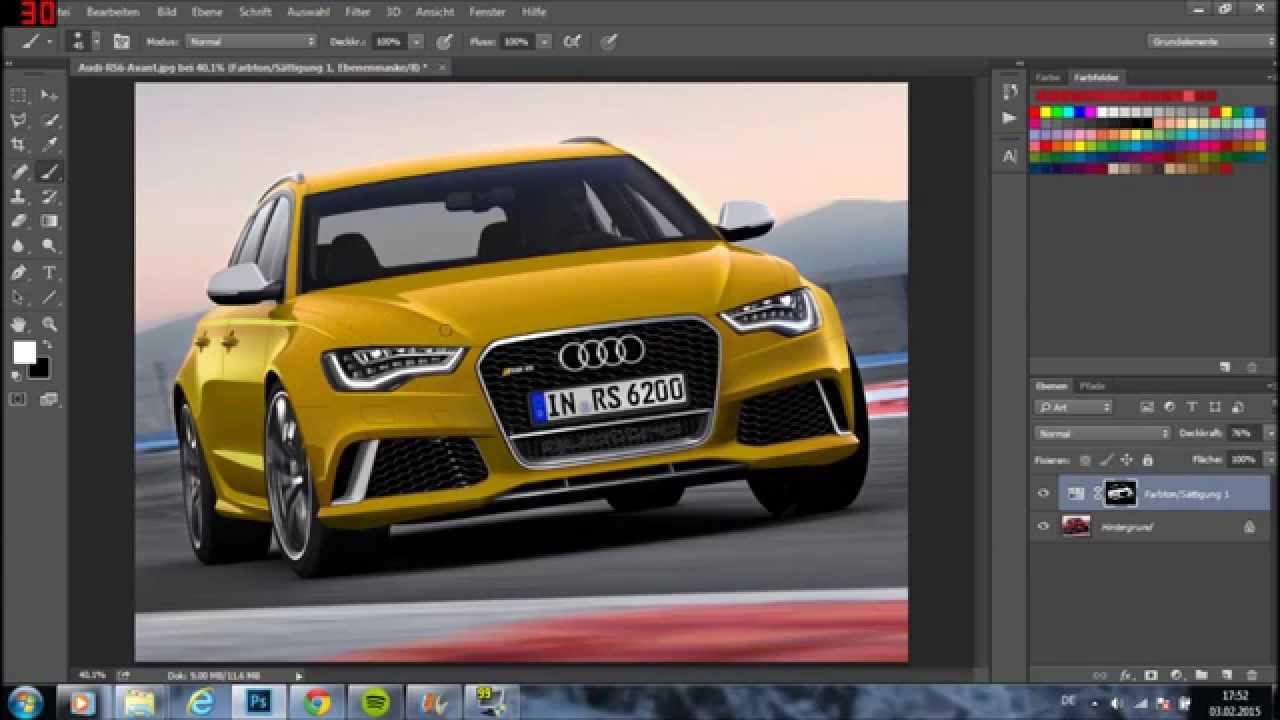Screen dimensions: 1280x720
Task: Click the white foreground color swatch
Action: (x=23, y=352)
